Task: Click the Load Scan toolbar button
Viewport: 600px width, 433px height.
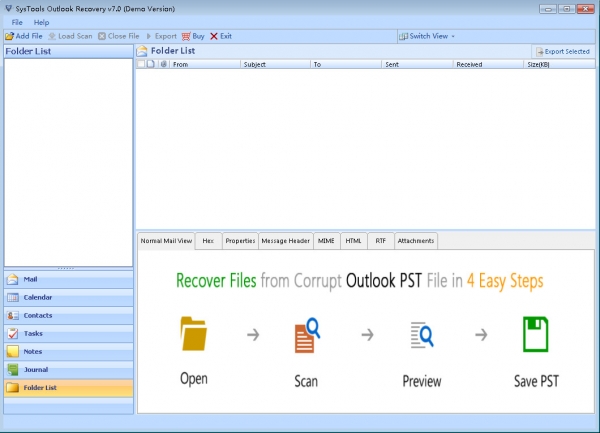Action: 70,36
